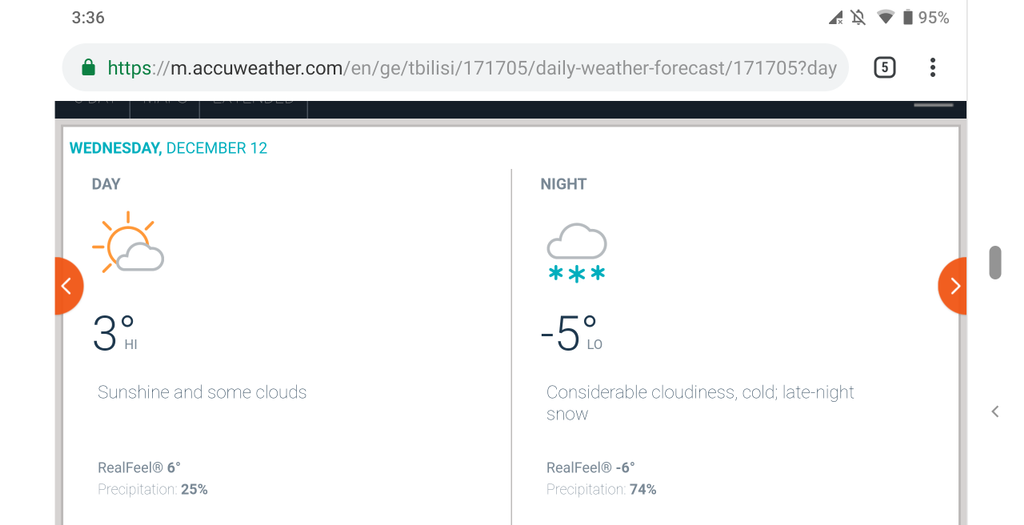1024x525 pixels.
Task: Click the -5° LO nighttime temperature
Action: click(x=571, y=333)
